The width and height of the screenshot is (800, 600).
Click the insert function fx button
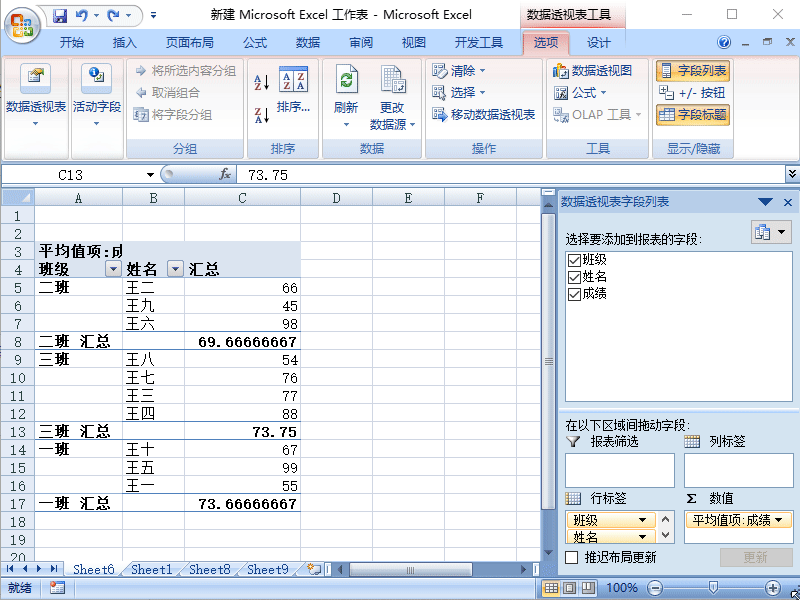(224, 174)
